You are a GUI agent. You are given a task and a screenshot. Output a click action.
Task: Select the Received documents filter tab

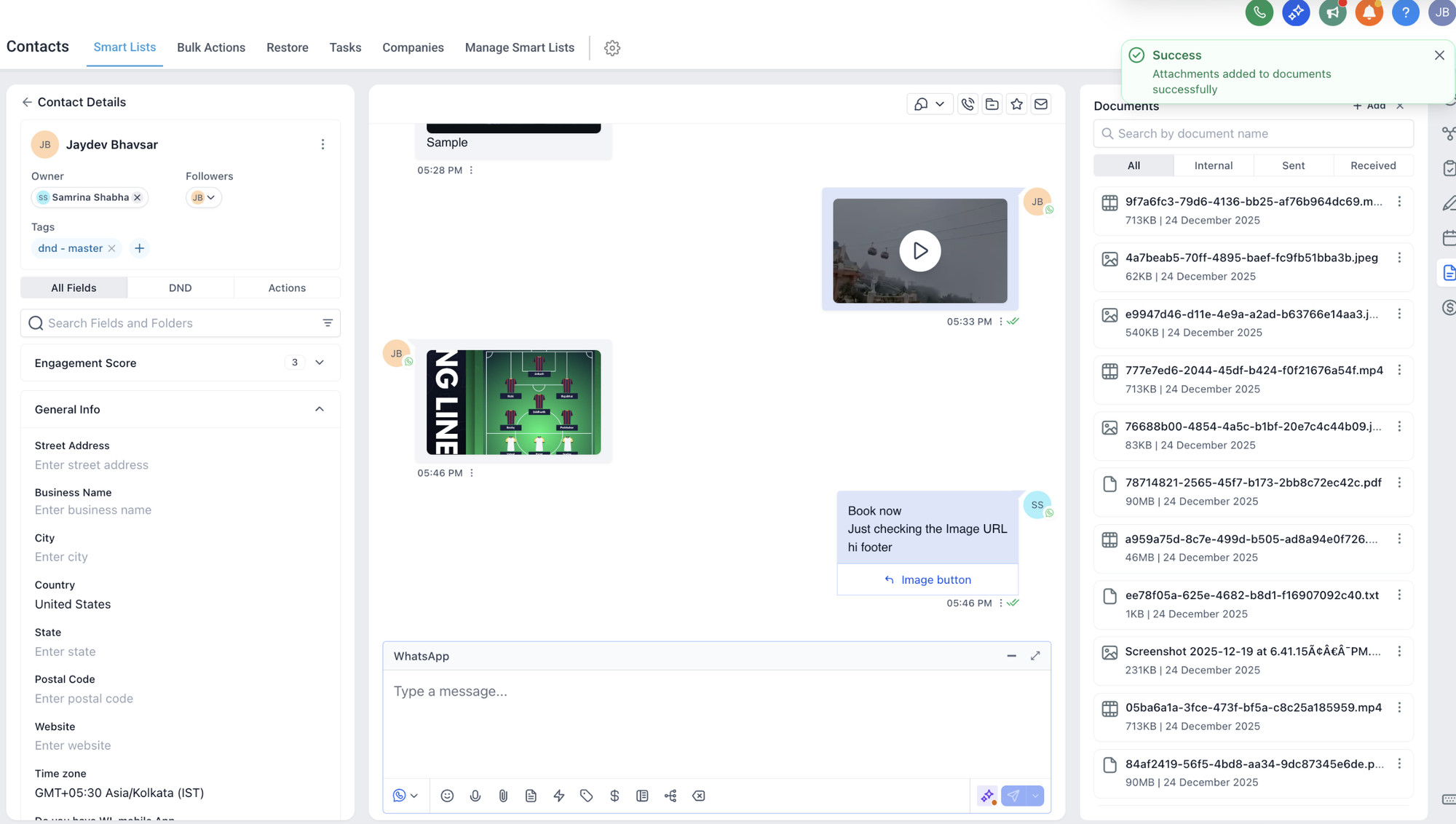(x=1373, y=165)
